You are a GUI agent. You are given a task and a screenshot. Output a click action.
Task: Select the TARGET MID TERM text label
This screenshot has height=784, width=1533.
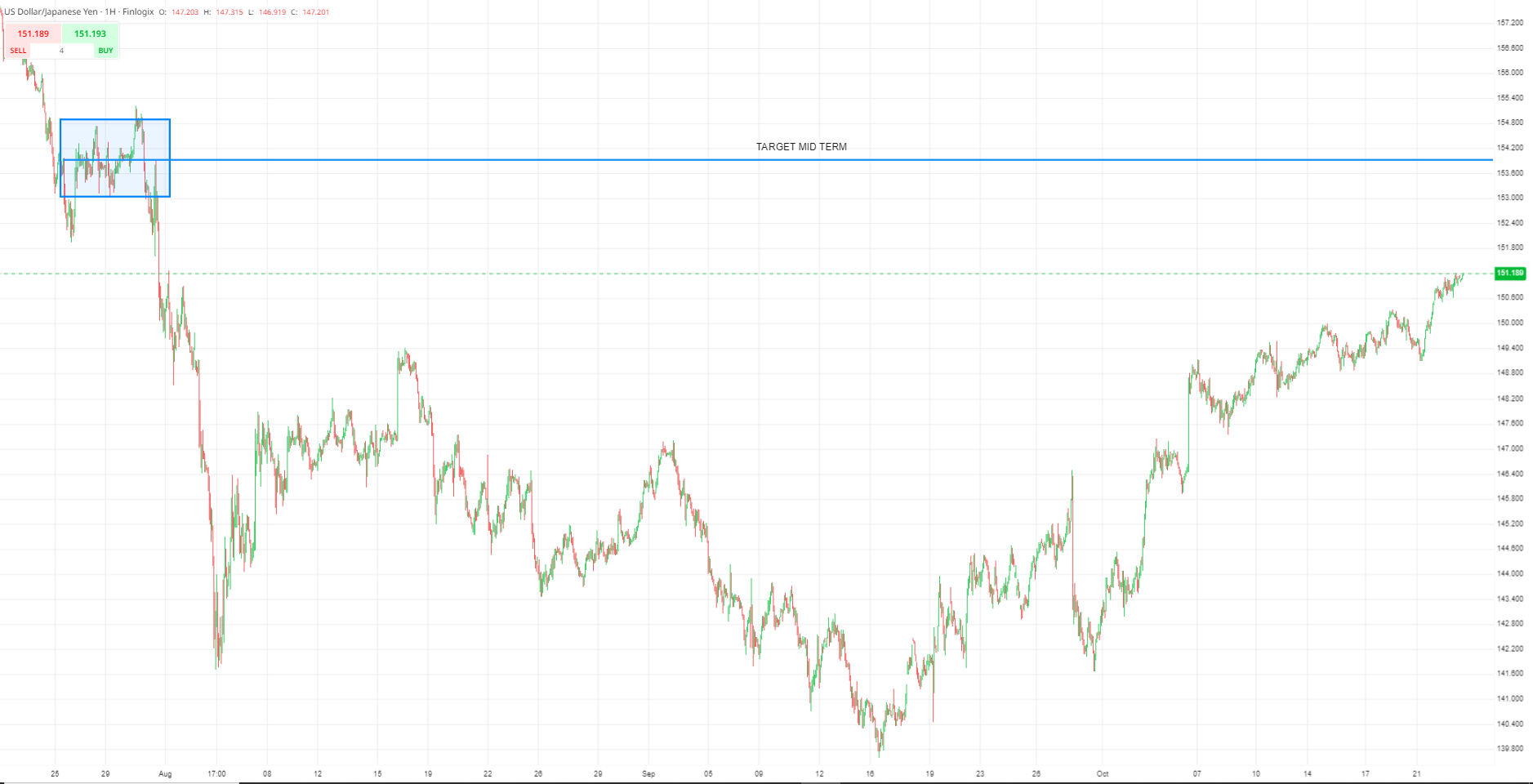[x=800, y=147]
